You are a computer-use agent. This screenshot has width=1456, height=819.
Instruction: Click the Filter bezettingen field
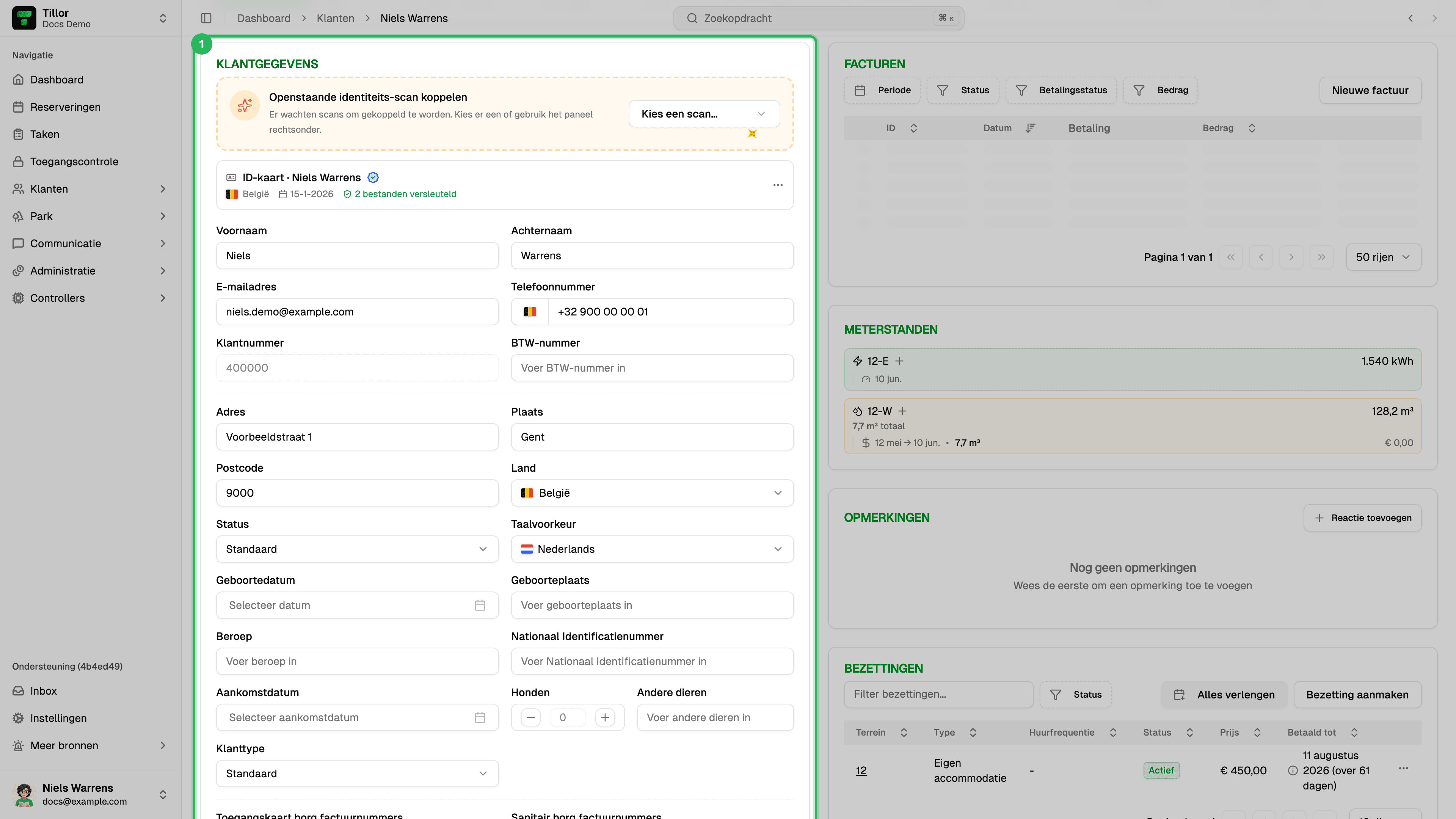pyautogui.click(x=939, y=694)
